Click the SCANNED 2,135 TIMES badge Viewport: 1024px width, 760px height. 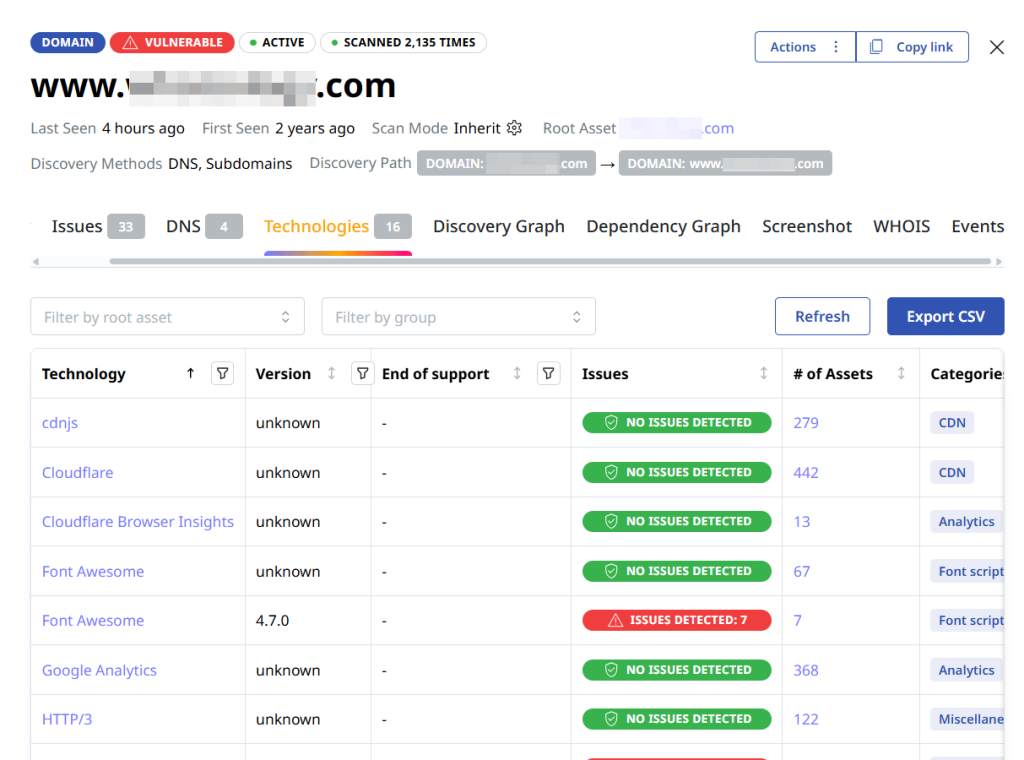tap(403, 42)
